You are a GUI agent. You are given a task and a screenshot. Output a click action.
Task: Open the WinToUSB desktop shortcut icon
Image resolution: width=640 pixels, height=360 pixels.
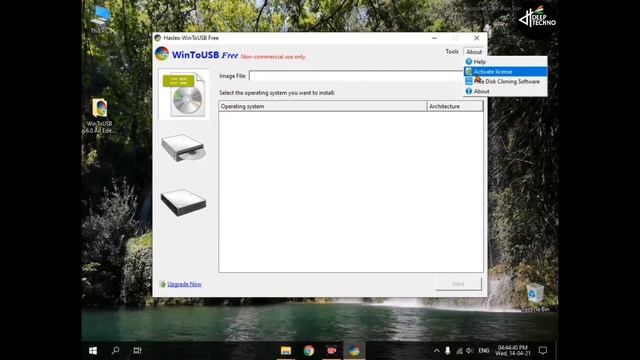(99, 116)
